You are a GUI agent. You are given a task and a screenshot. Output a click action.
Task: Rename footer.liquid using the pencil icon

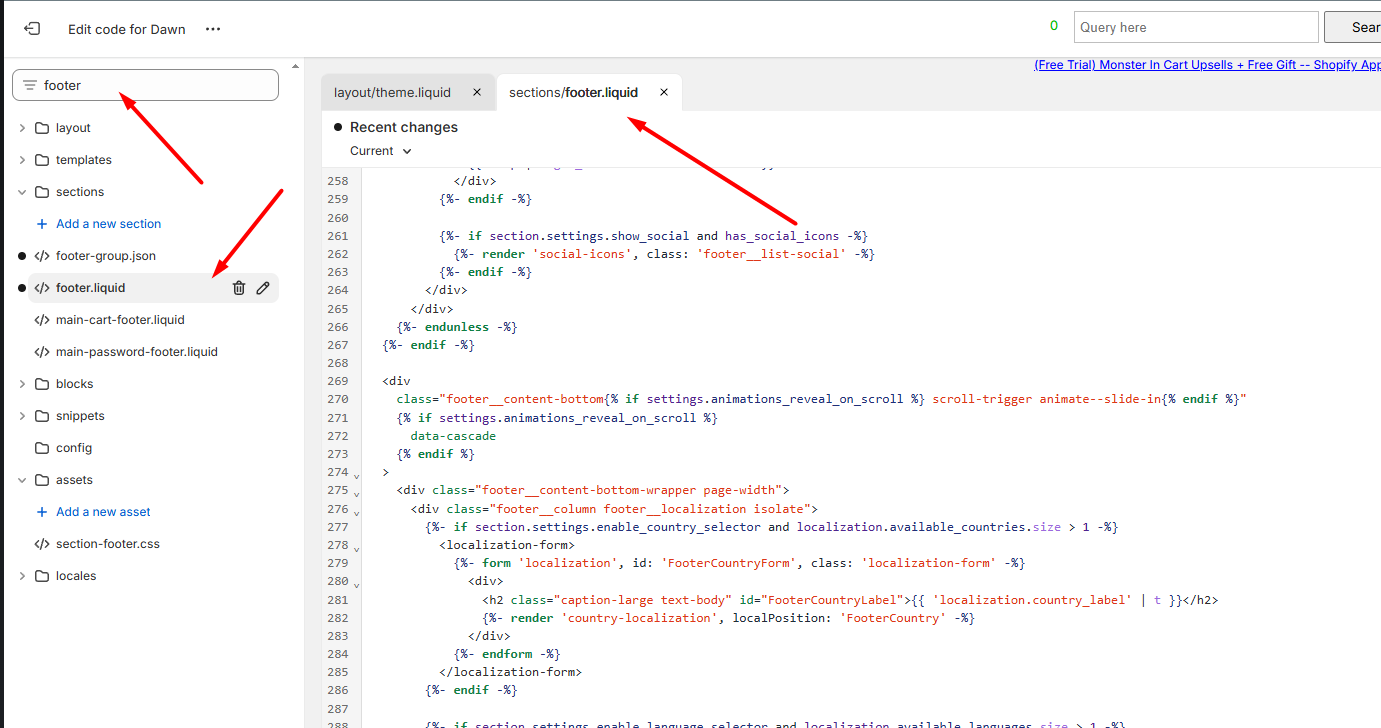(263, 288)
